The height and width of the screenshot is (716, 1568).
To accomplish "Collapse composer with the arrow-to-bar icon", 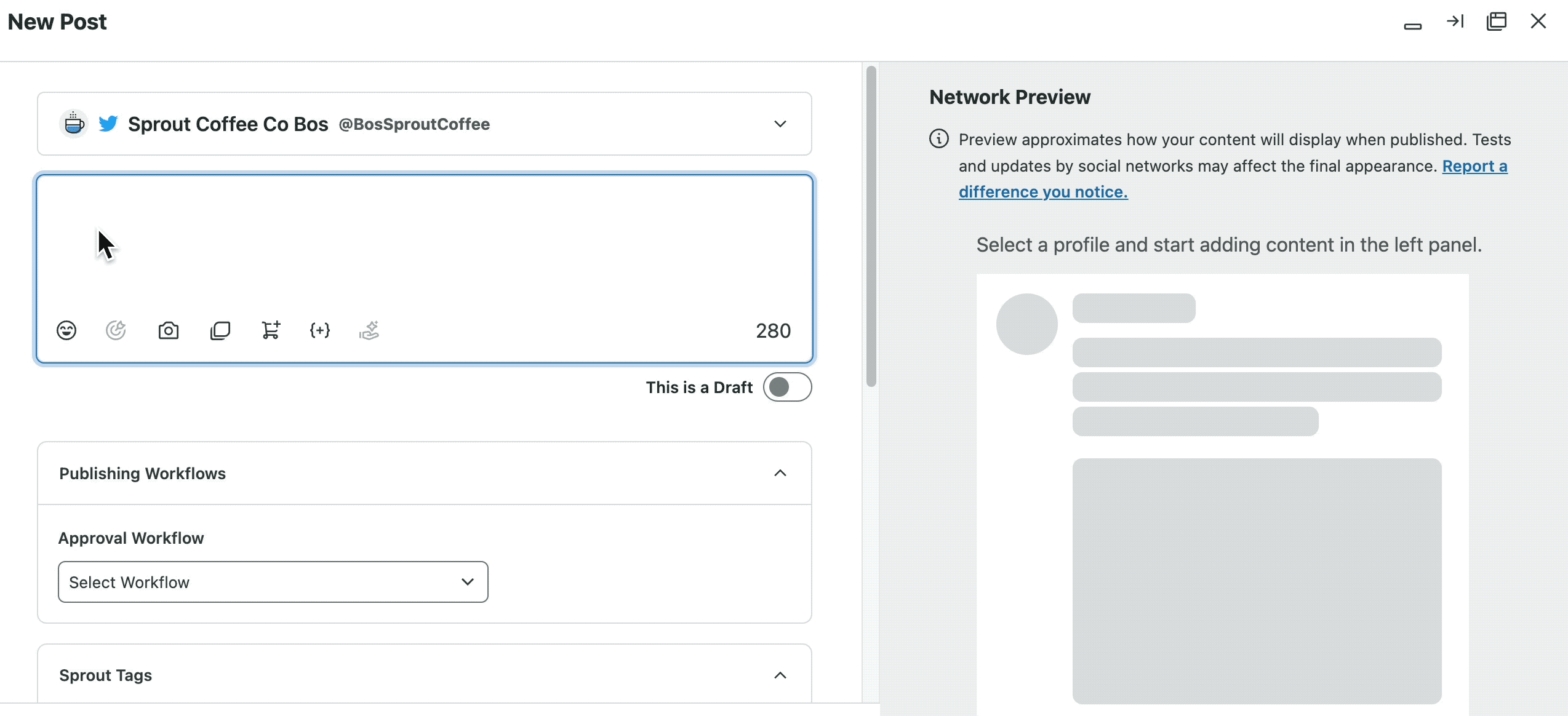I will (1455, 22).
